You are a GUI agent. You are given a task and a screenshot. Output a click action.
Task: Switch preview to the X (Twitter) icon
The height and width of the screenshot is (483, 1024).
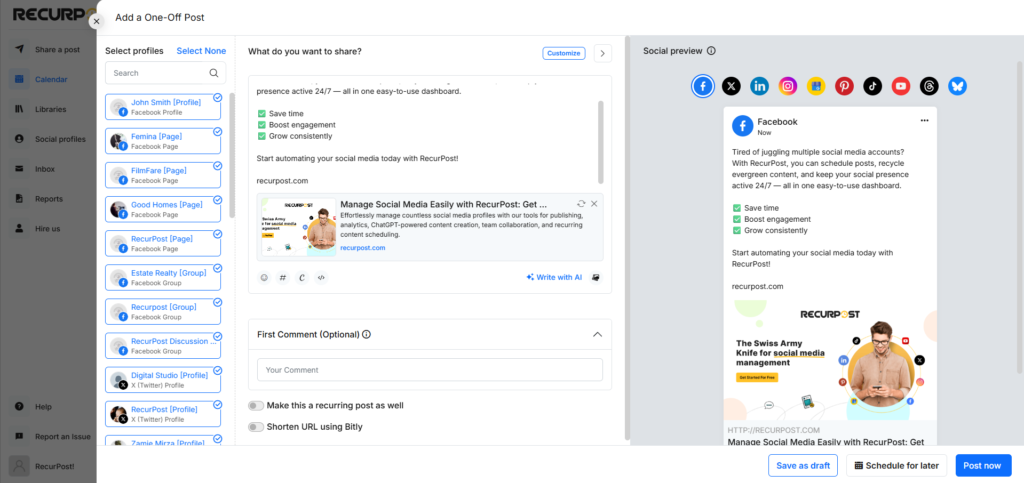(x=731, y=86)
